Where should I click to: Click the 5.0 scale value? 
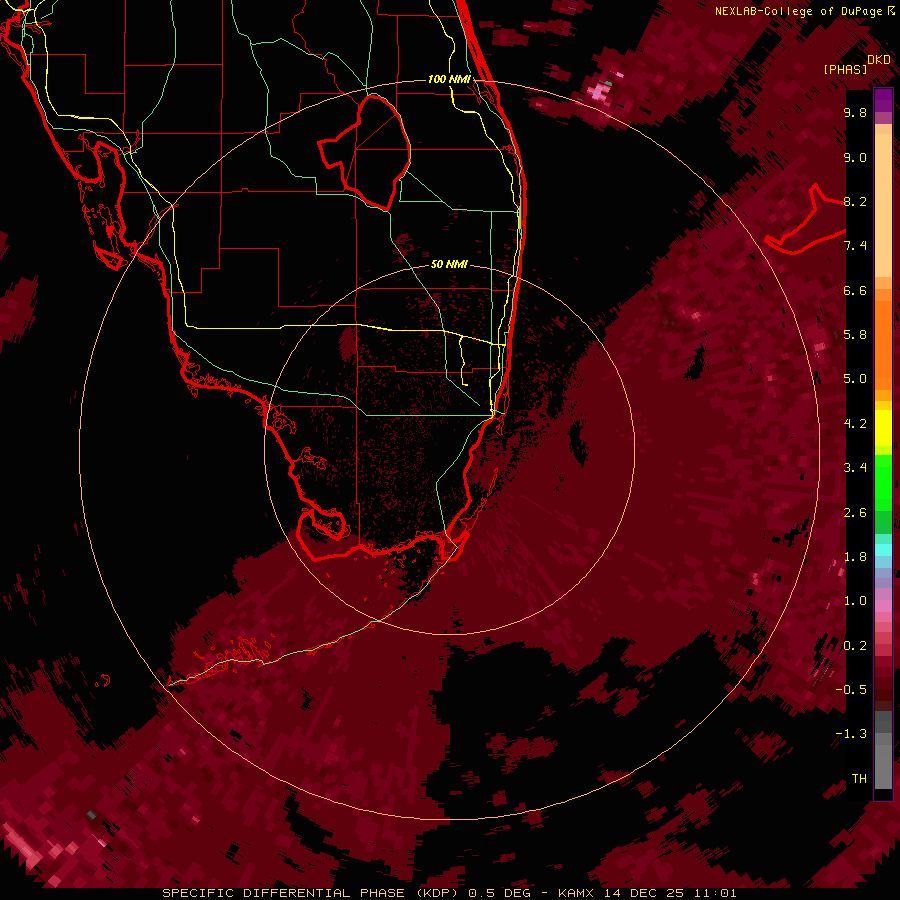(855, 379)
